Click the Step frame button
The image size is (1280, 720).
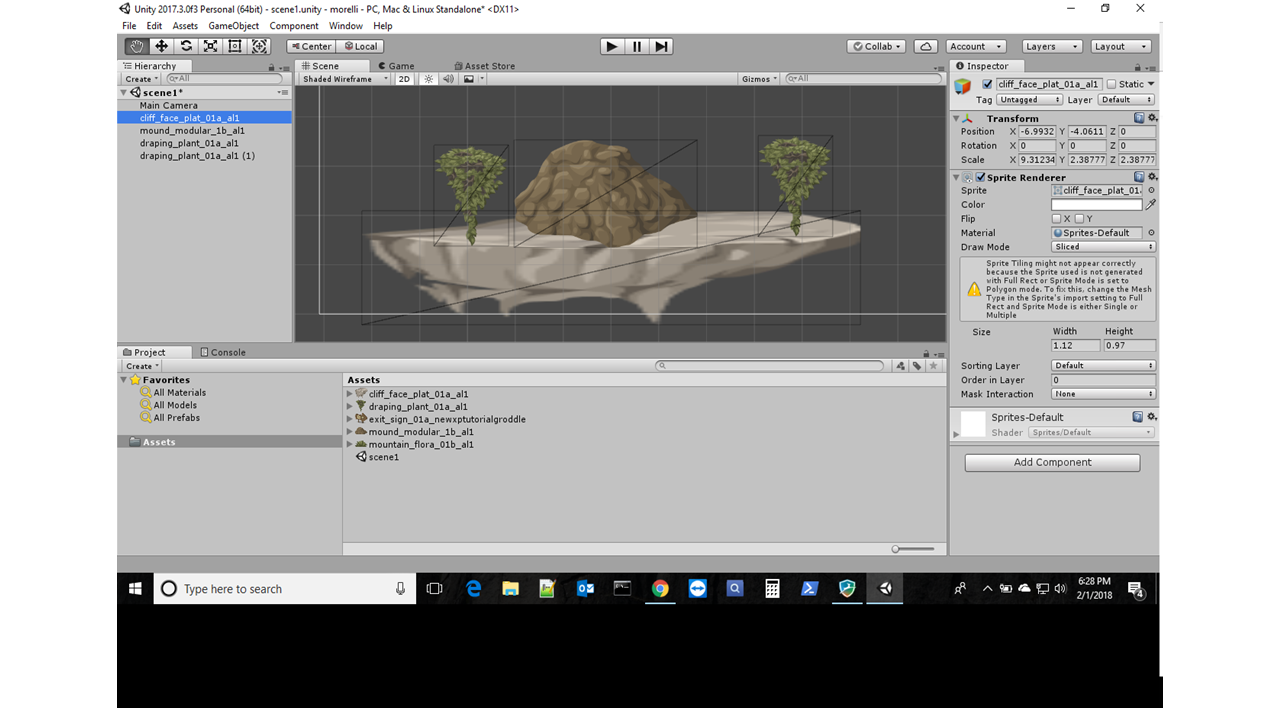(x=661, y=46)
